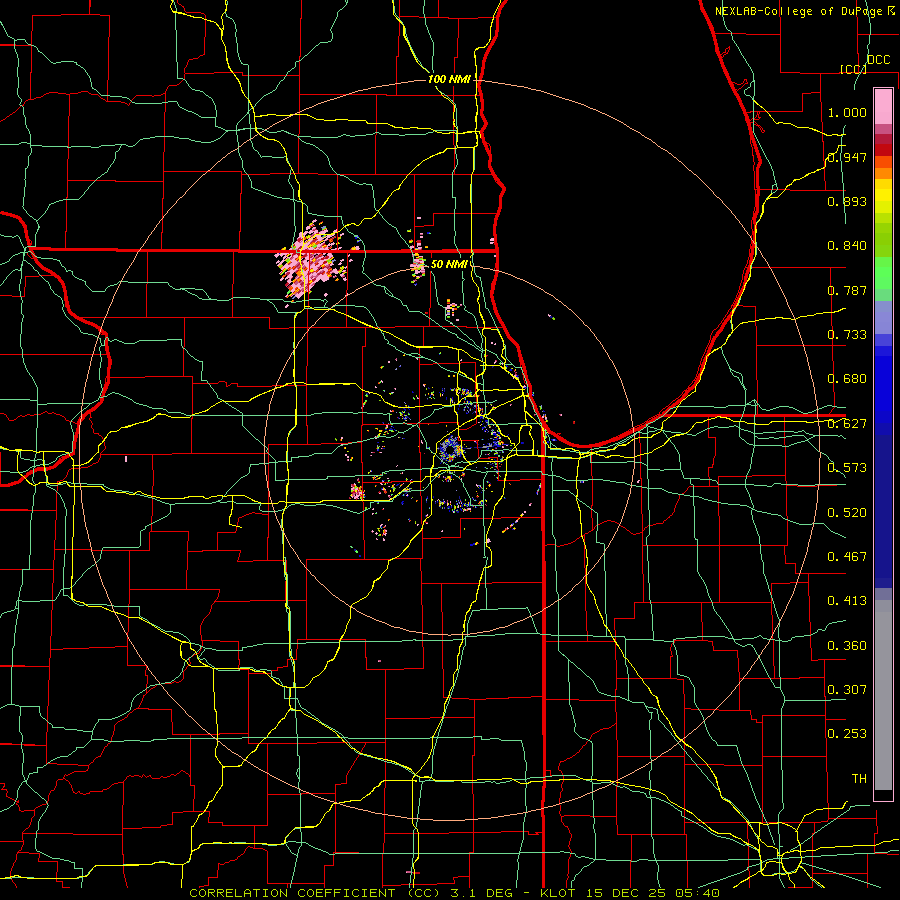Click the 0.947 legend value

[x=847, y=157]
